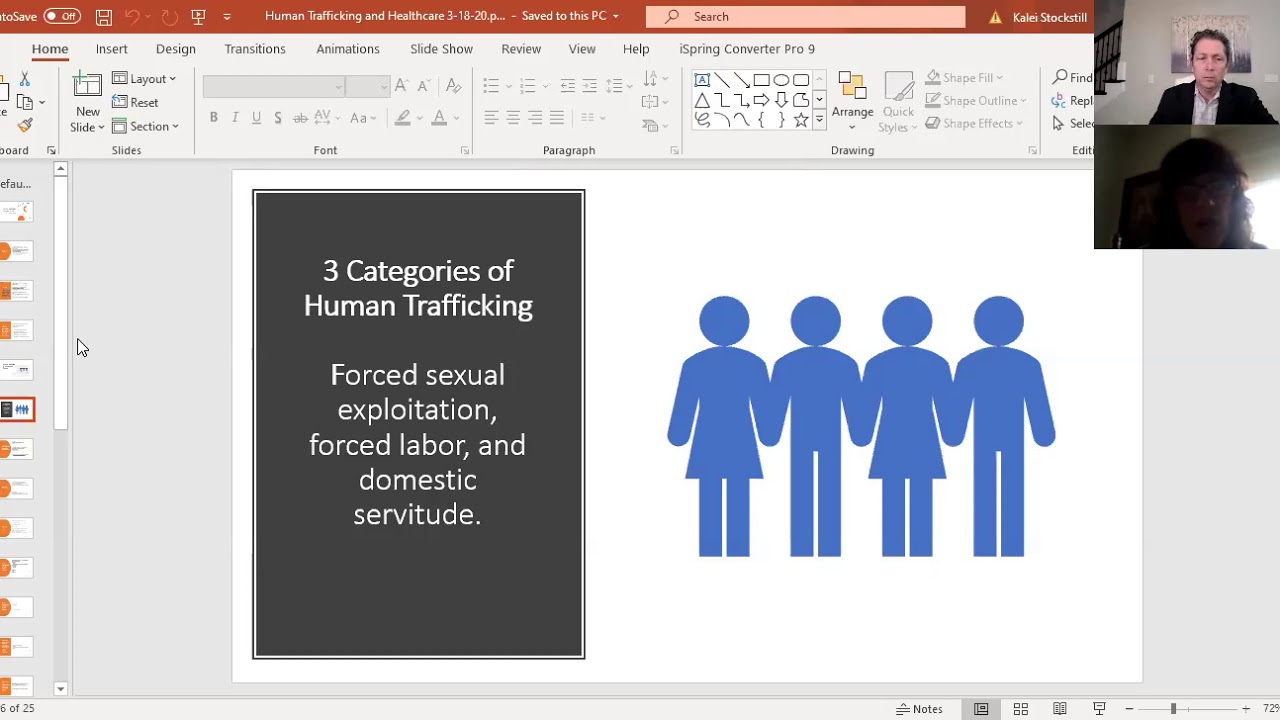Switch to the Transitions tab

click(x=255, y=48)
